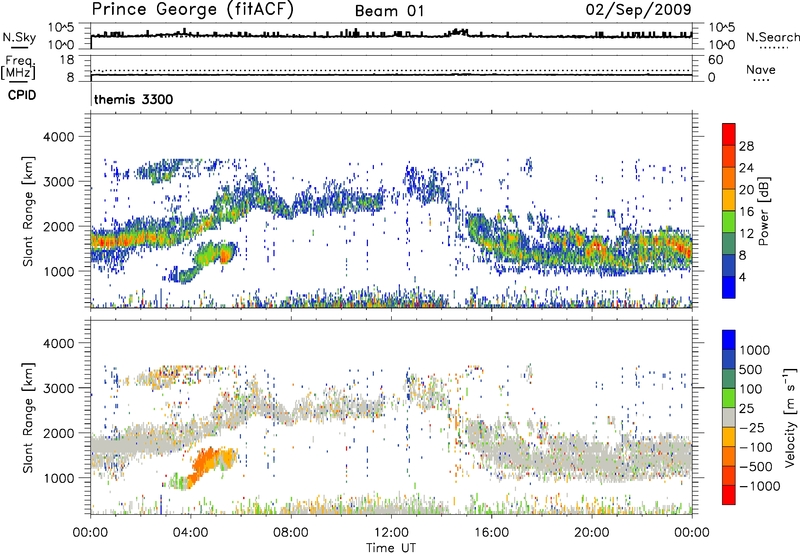Click the '28' label on Power colorbar
The width and height of the screenshot is (800, 554).
click(x=746, y=146)
